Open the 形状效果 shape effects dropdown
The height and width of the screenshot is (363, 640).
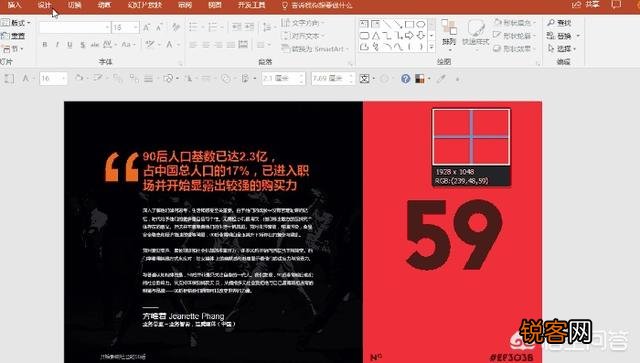[514, 49]
